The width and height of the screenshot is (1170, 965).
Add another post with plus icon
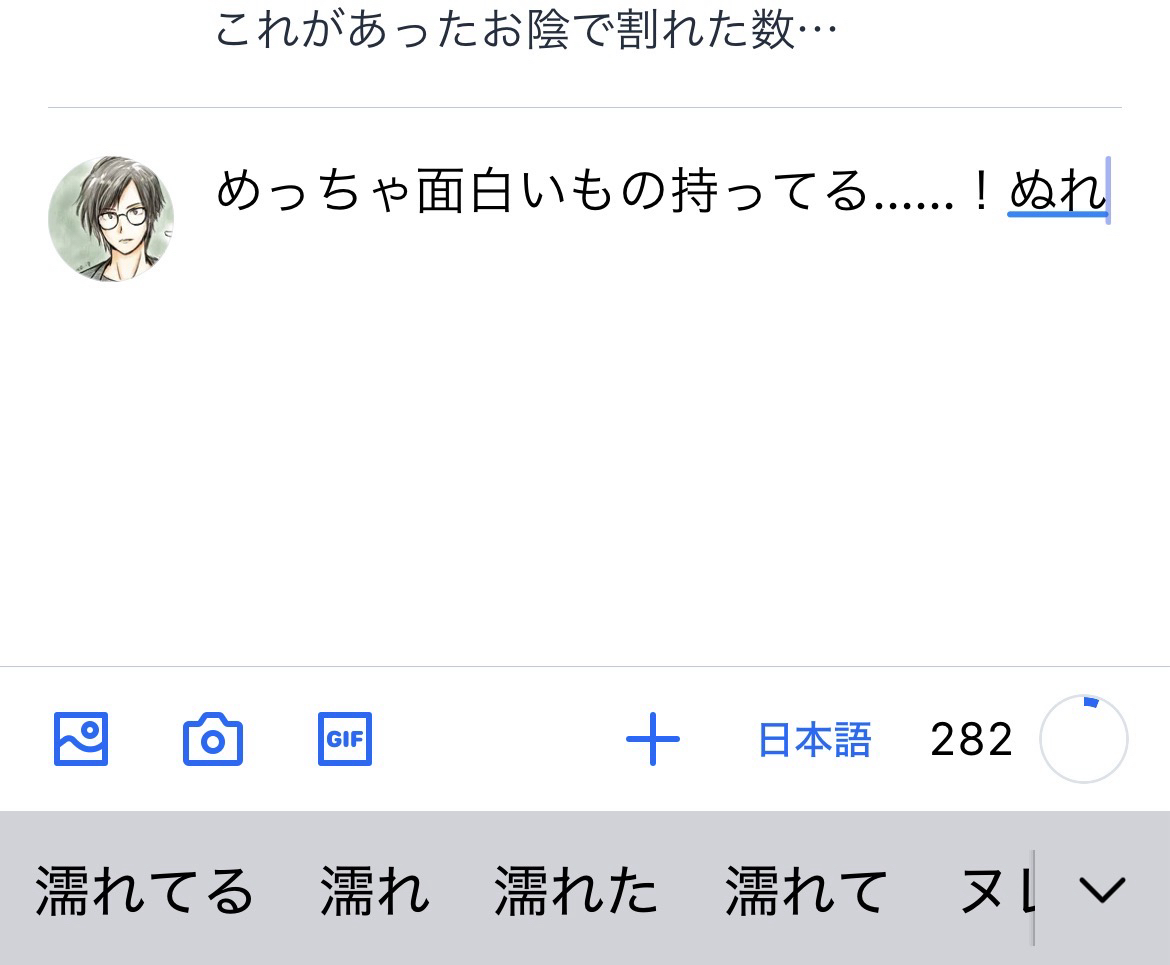click(x=653, y=739)
